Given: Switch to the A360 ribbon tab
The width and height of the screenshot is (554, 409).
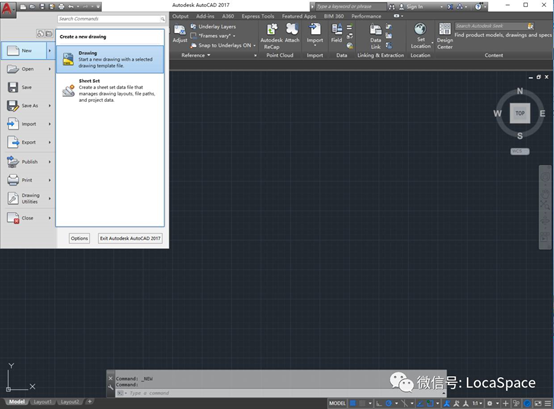Looking at the screenshot, I should pyautogui.click(x=228, y=16).
